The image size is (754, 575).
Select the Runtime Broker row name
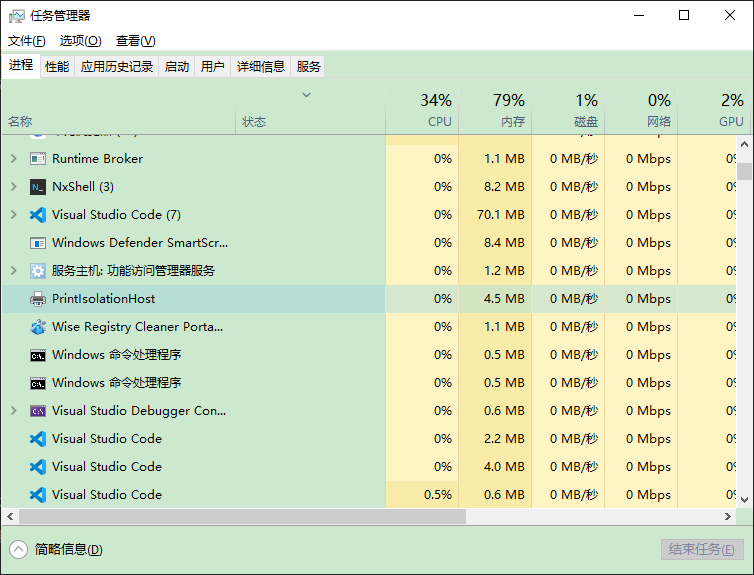(x=98, y=159)
